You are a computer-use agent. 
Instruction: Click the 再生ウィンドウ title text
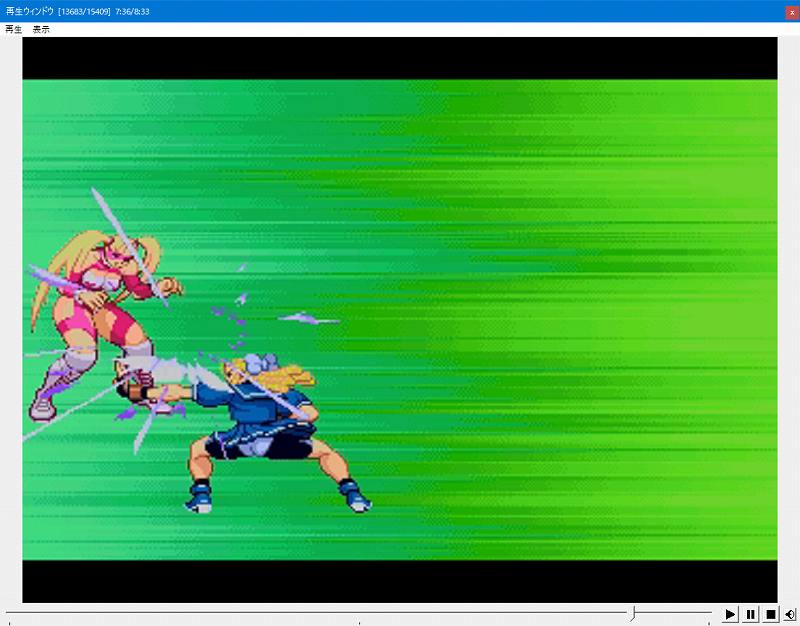click(30, 11)
